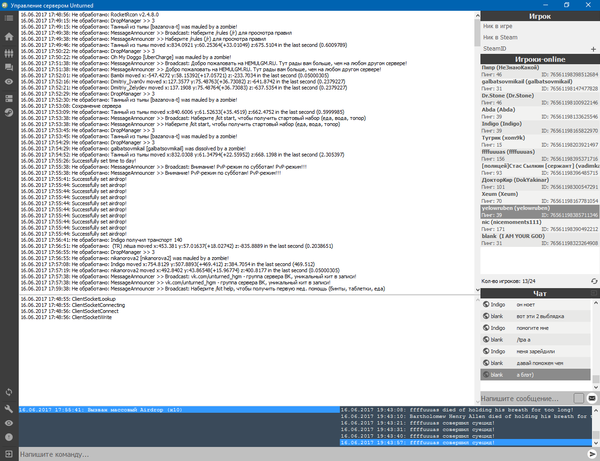
Task: Open the history clock sidebar icon
Action: (8, 113)
